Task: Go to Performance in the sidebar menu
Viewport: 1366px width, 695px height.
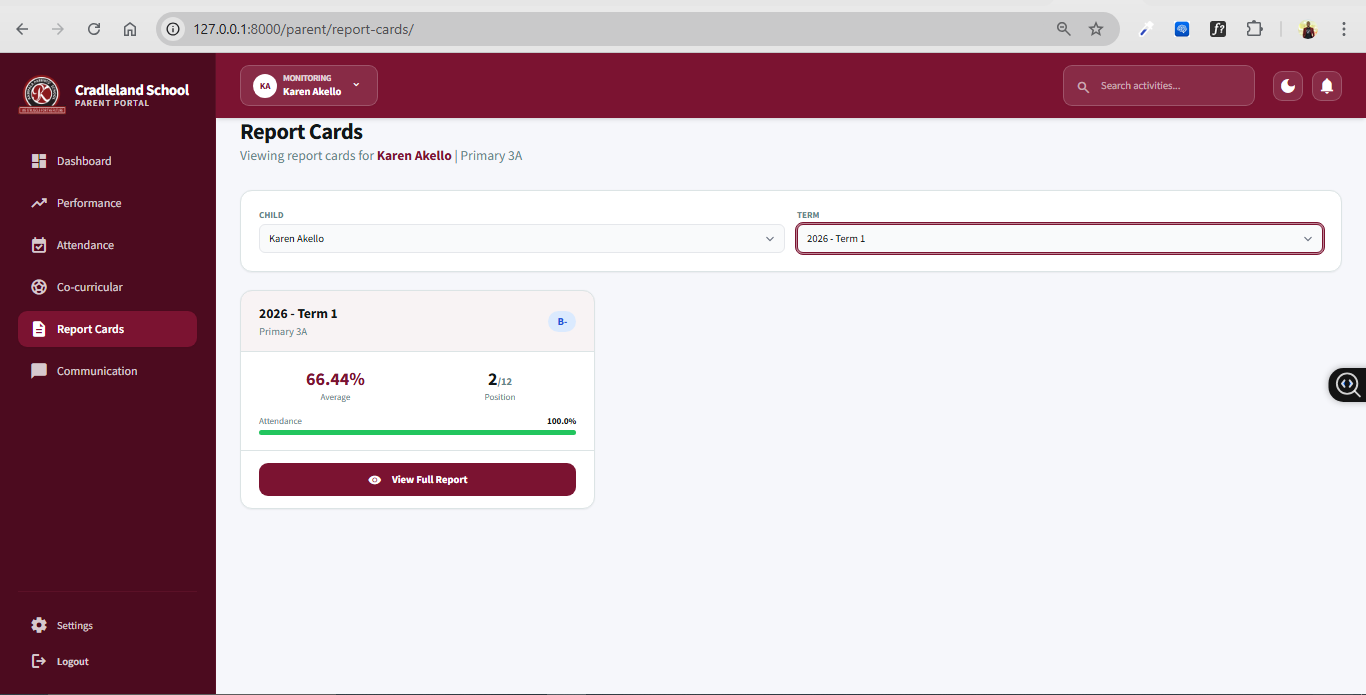Action: click(x=89, y=203)
